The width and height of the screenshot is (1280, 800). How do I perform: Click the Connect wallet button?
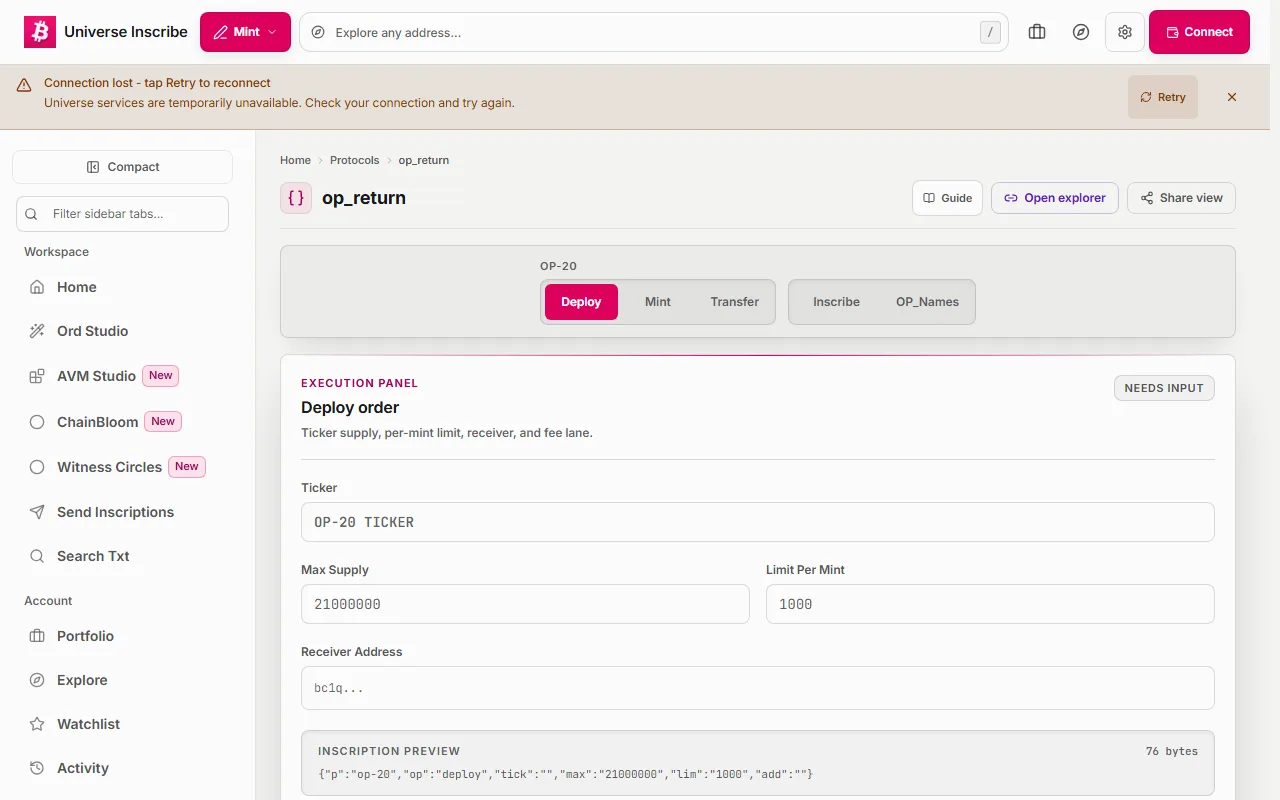click(1199, 32)
